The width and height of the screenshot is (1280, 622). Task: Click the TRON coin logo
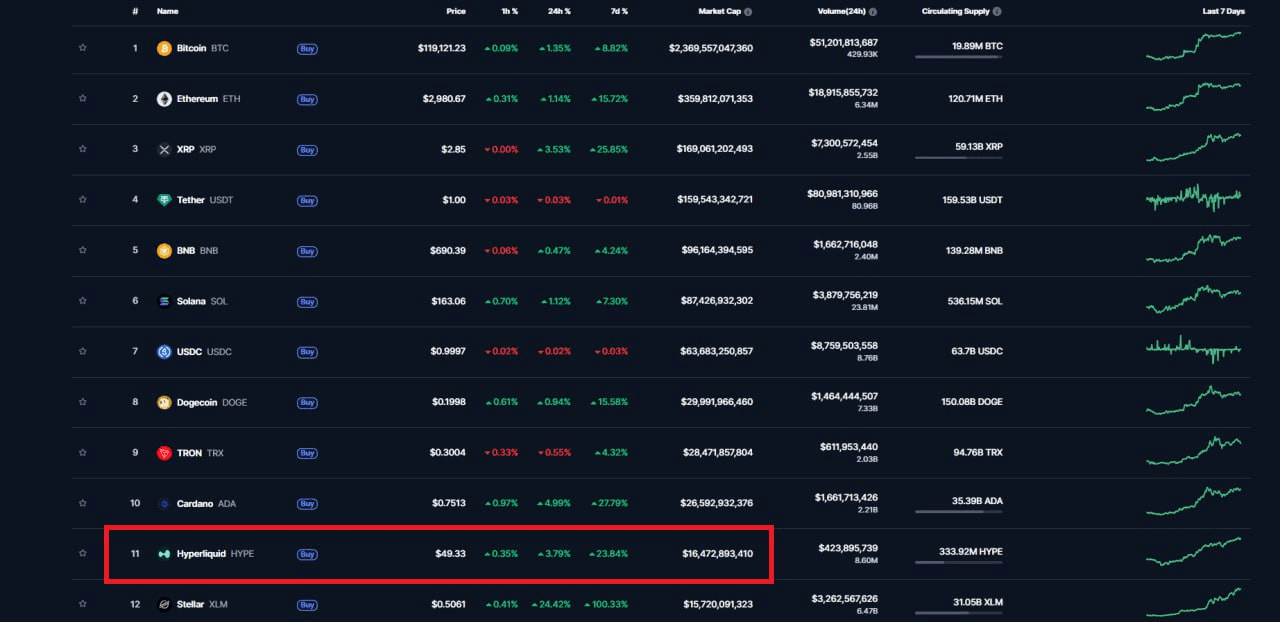164,453
